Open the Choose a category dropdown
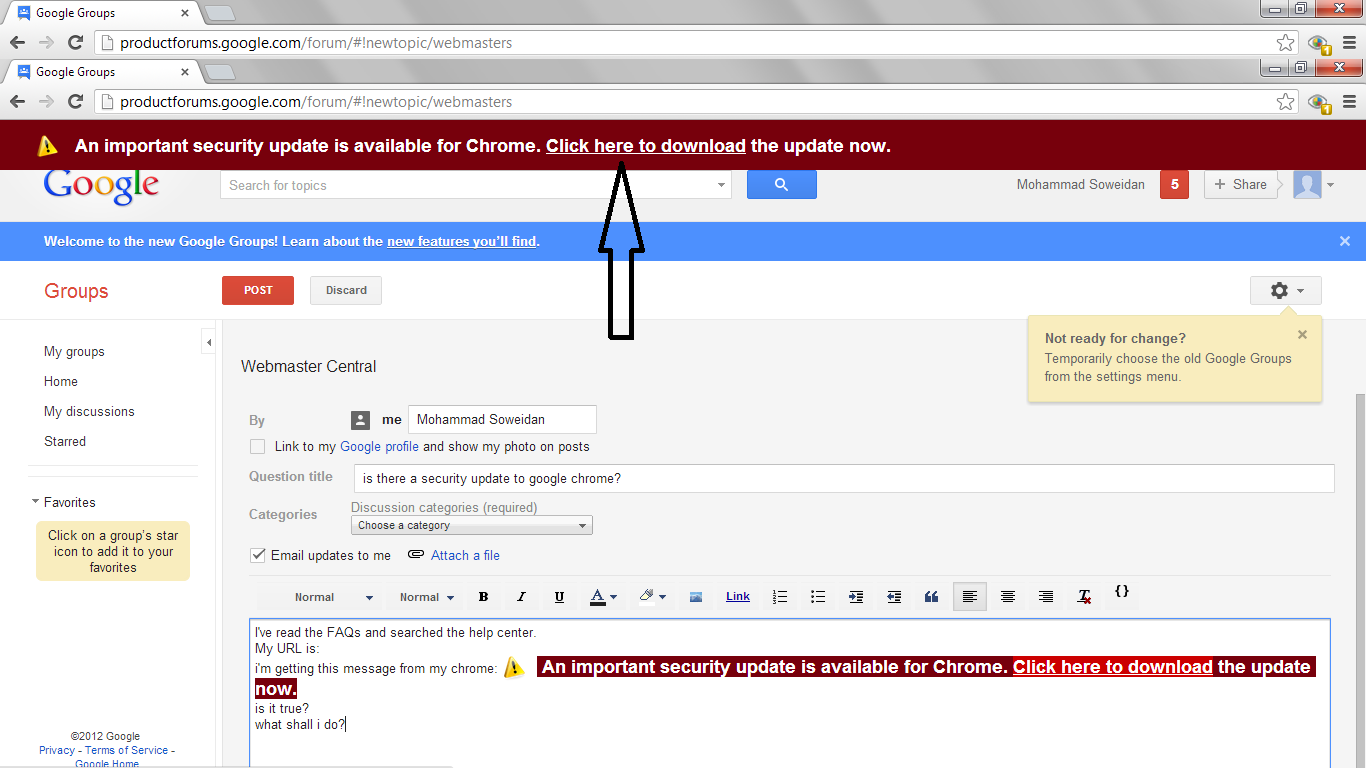 point(472,525)
